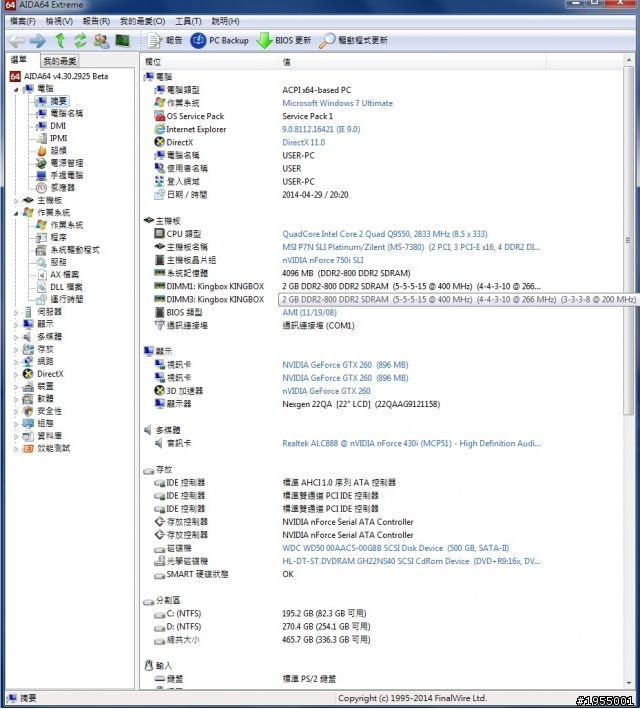Click the green monitor icon in the toolbar
Viewport: 640px width, 709px height.
click(122, 41)
